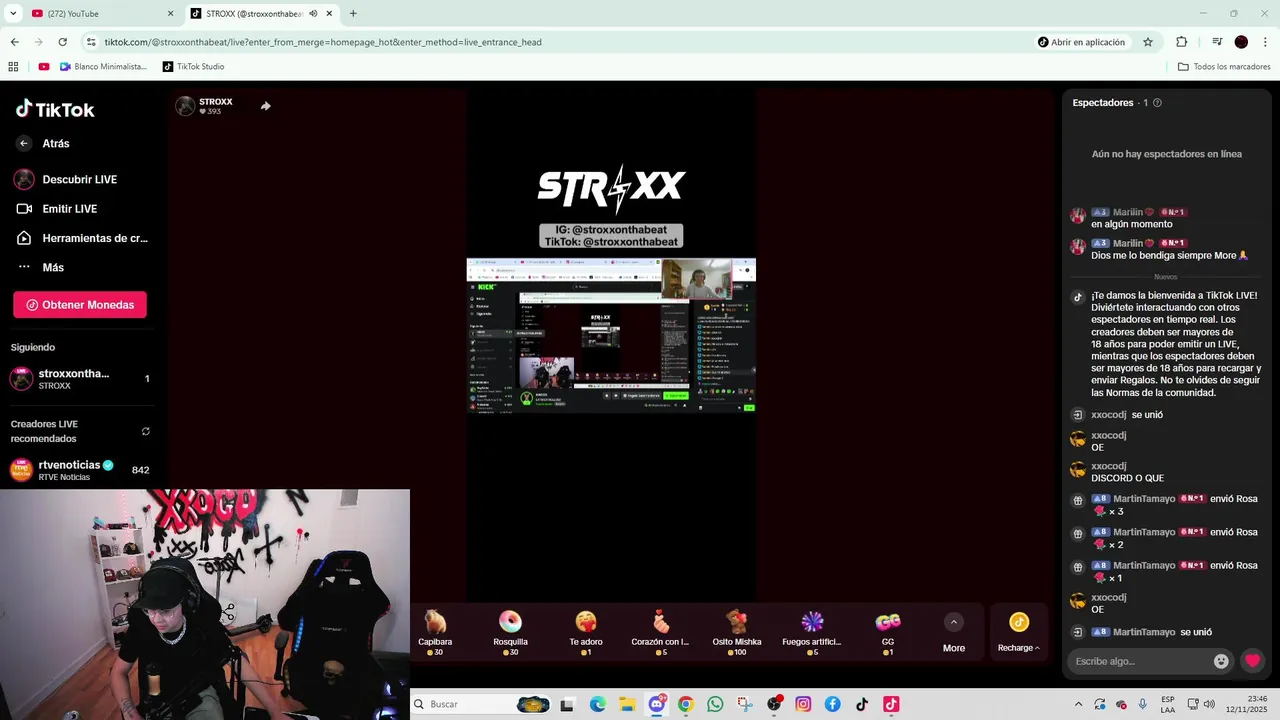Send the Osito Mishka gift
The width and height of the screenshot is (1280, 720).
pos(737,633)
